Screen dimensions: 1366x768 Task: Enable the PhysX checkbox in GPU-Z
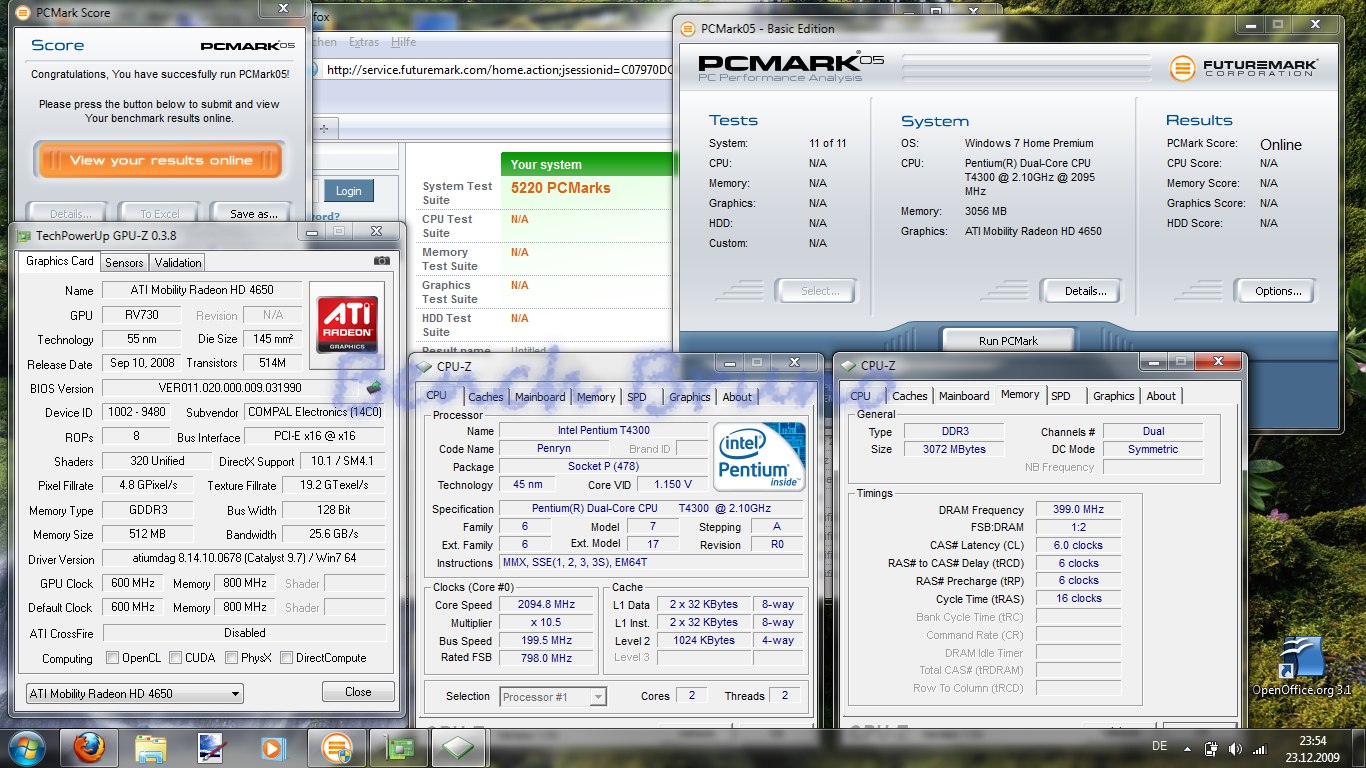(231, 658)
